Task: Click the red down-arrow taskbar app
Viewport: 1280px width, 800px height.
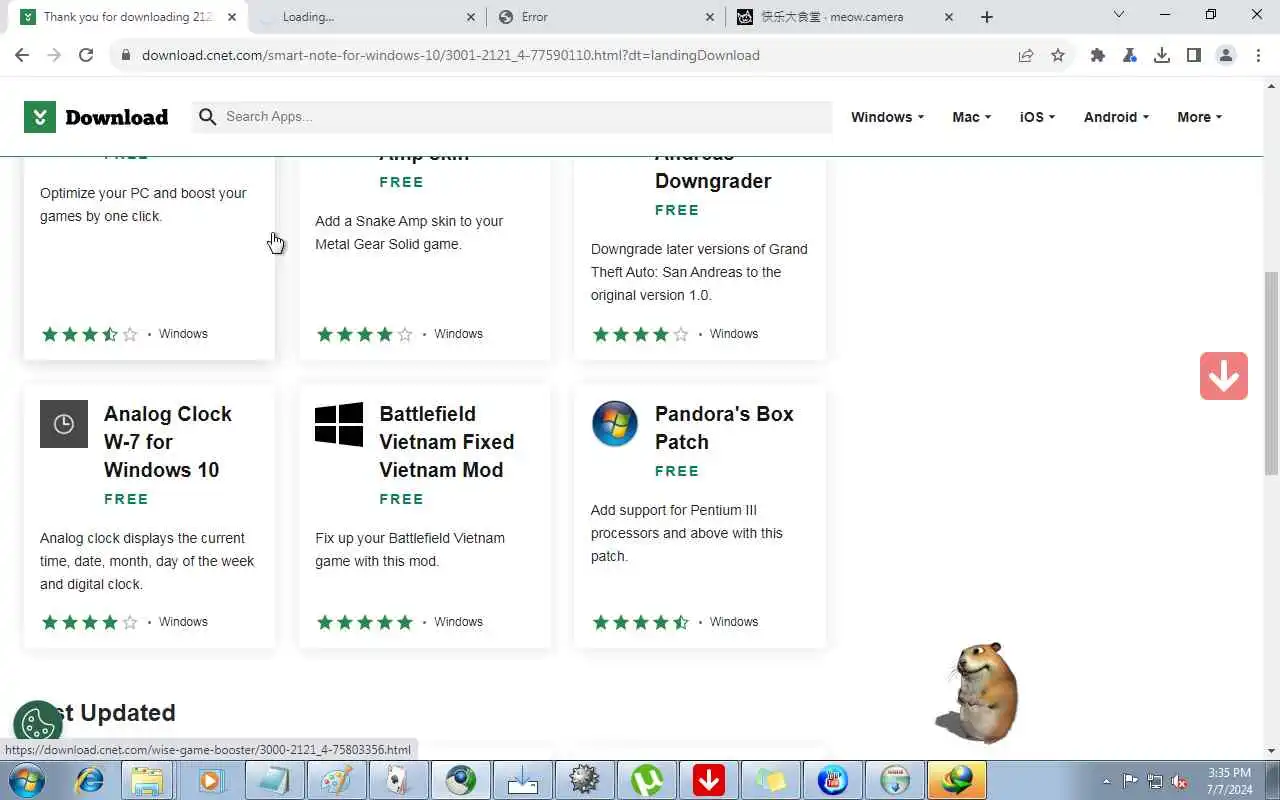Action: coord(709,780)
